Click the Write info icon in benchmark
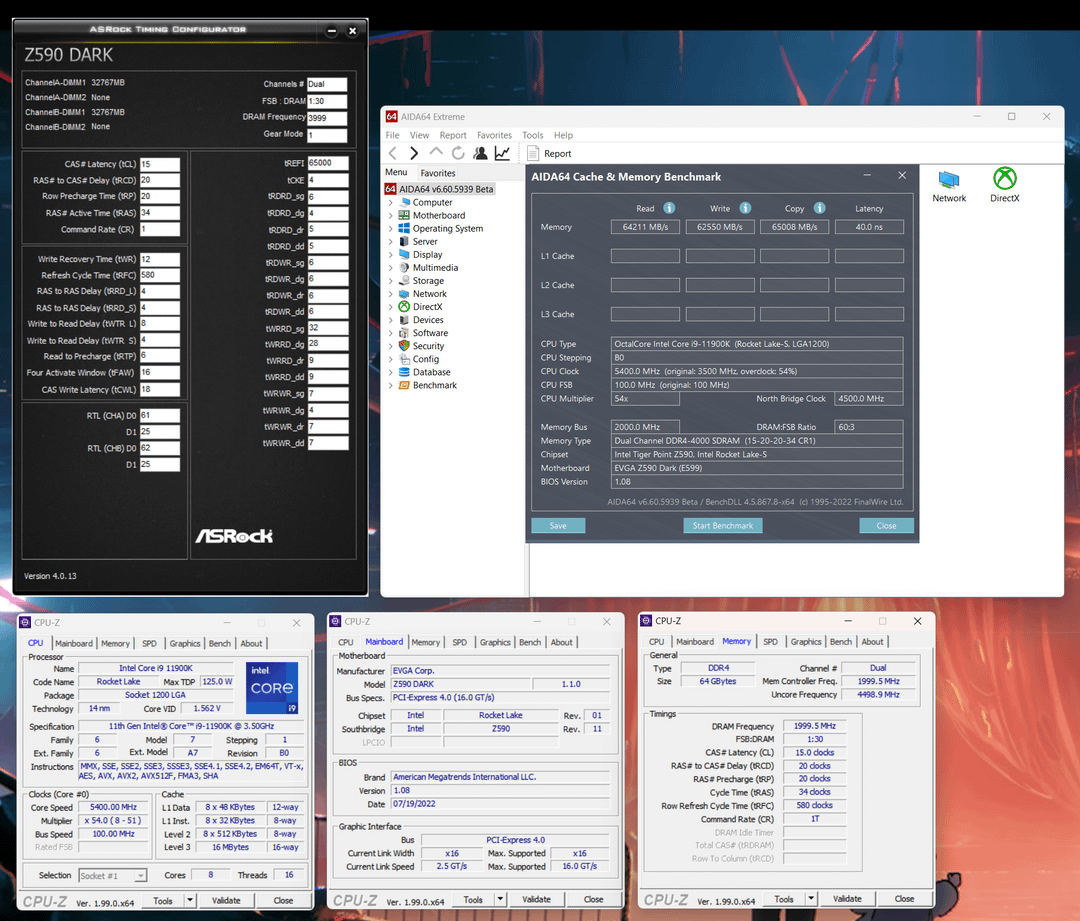 [x=745, y=208]
